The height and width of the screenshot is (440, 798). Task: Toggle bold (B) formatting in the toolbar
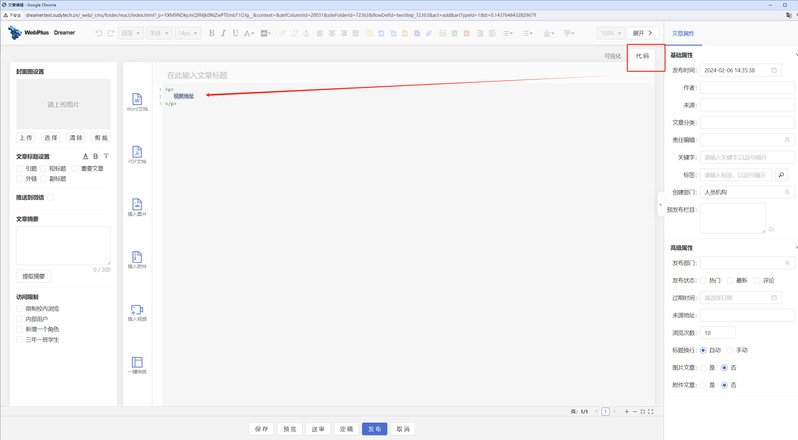click(x=212, y=33)
